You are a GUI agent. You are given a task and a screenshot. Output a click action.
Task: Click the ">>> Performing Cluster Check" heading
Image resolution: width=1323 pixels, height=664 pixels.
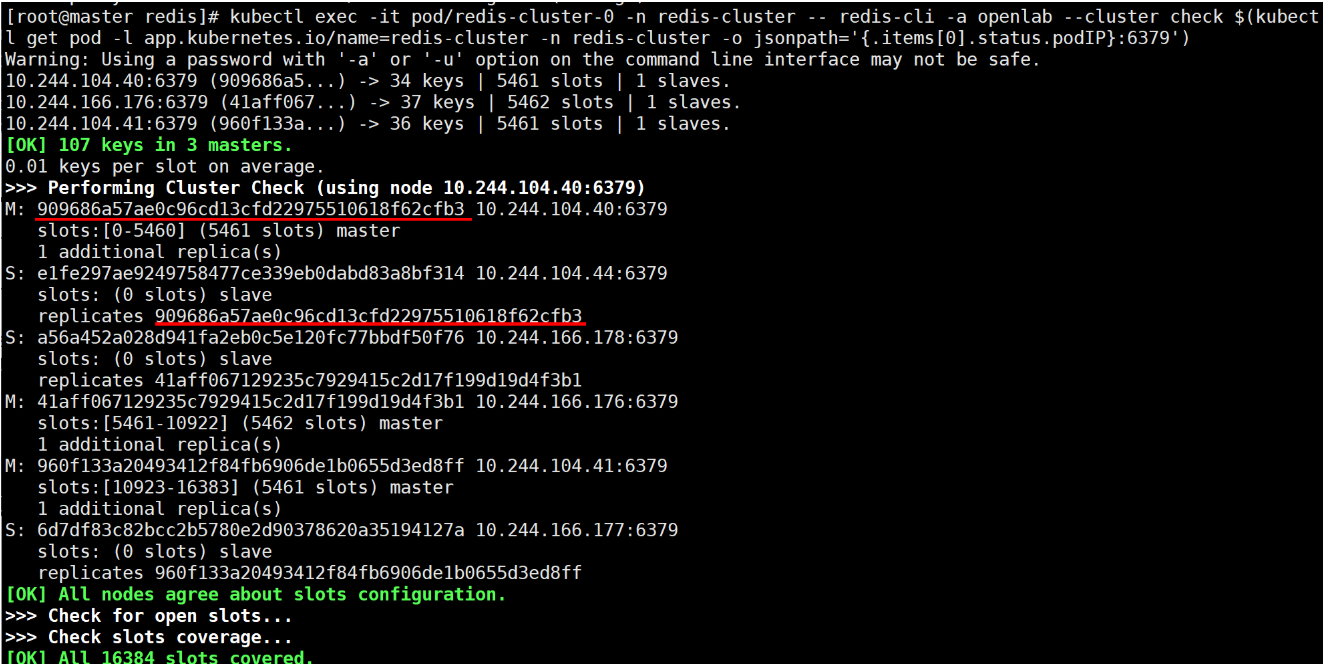coord(165,188)
